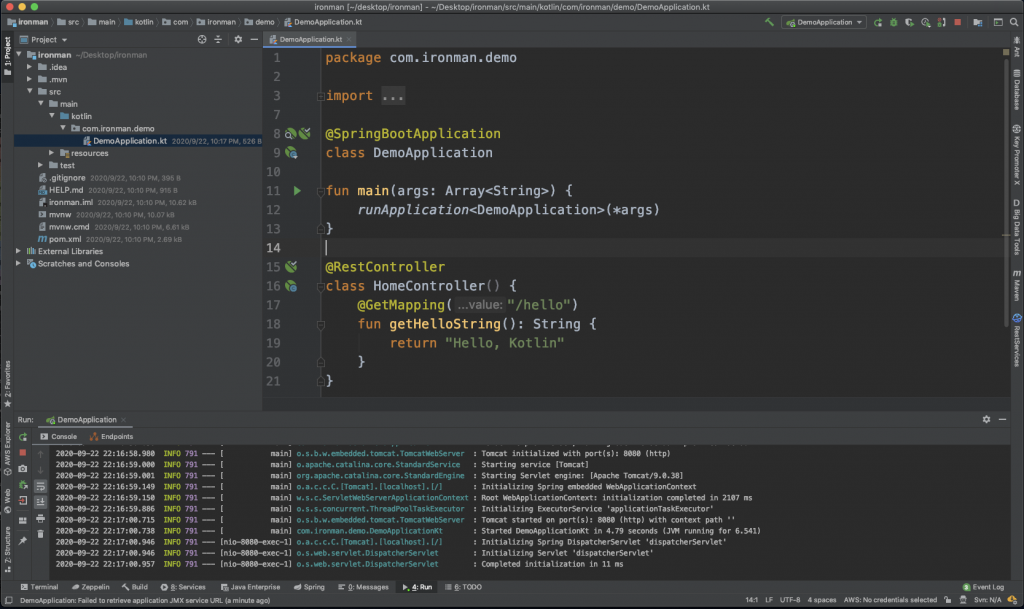Click AWS: No credentials selected
This screenshot has height=609, width=1024.
(x=890, y=600)
